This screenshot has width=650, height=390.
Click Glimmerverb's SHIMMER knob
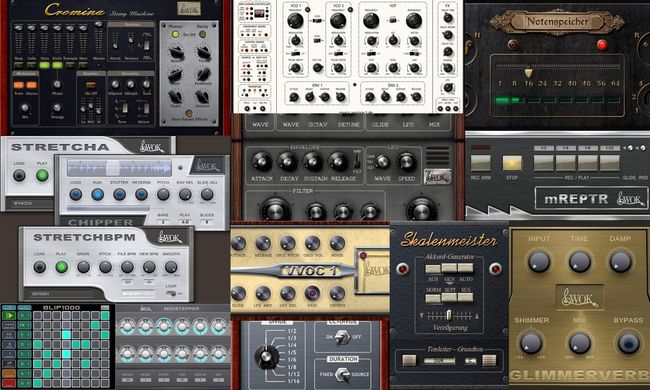(531, 343)
